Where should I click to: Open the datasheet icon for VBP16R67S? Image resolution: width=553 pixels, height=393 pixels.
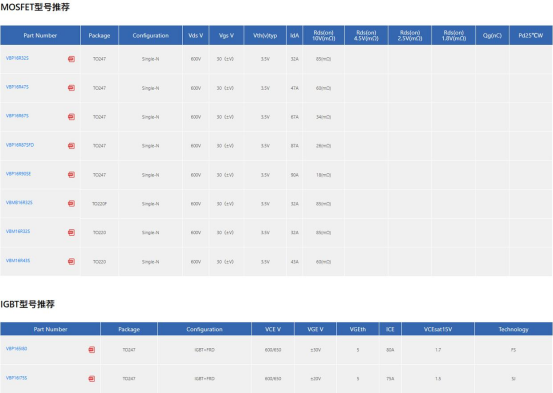click(71, 117)
